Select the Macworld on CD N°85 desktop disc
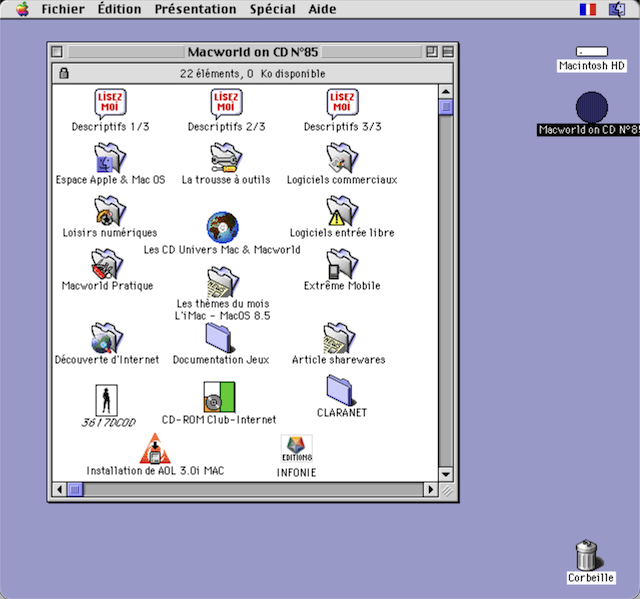 point(592,107)
